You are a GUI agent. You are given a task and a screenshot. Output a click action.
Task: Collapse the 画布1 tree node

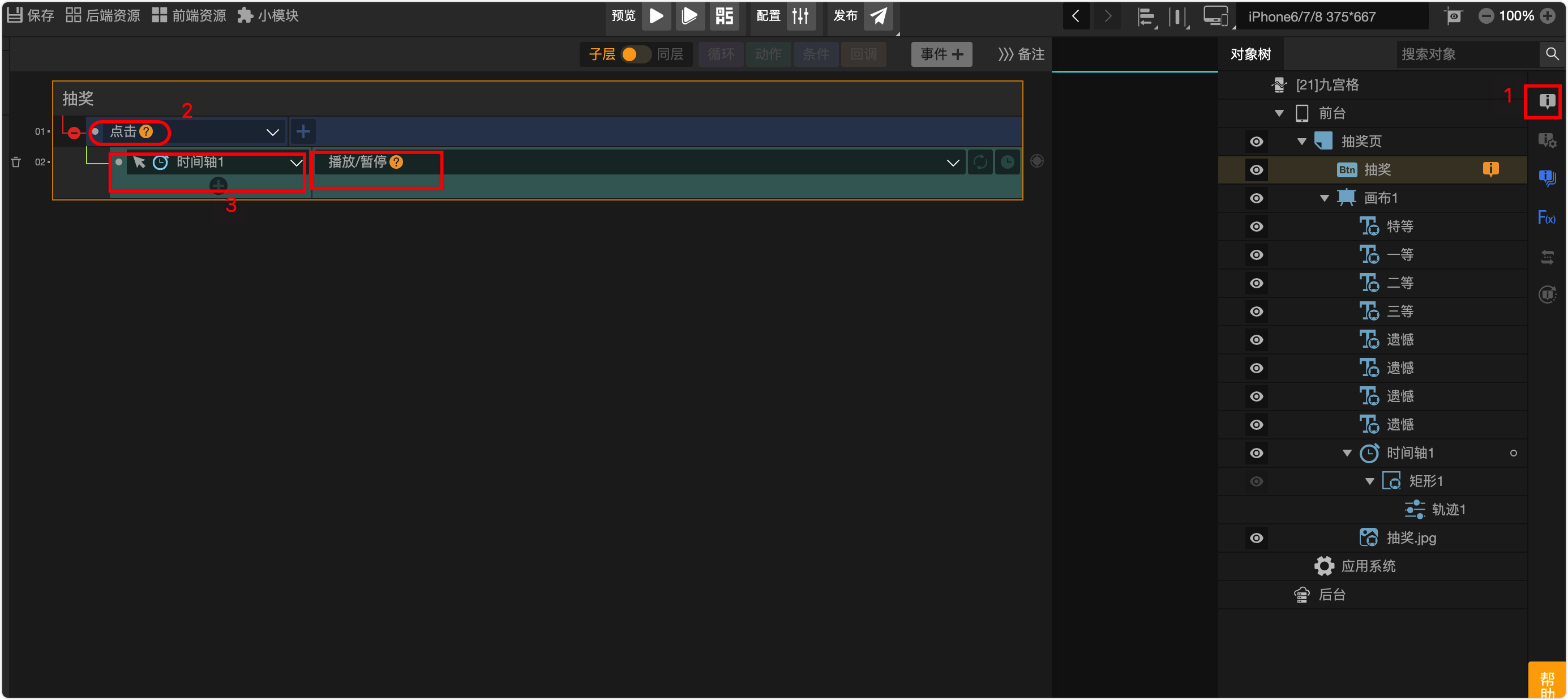click(1324, 198)
